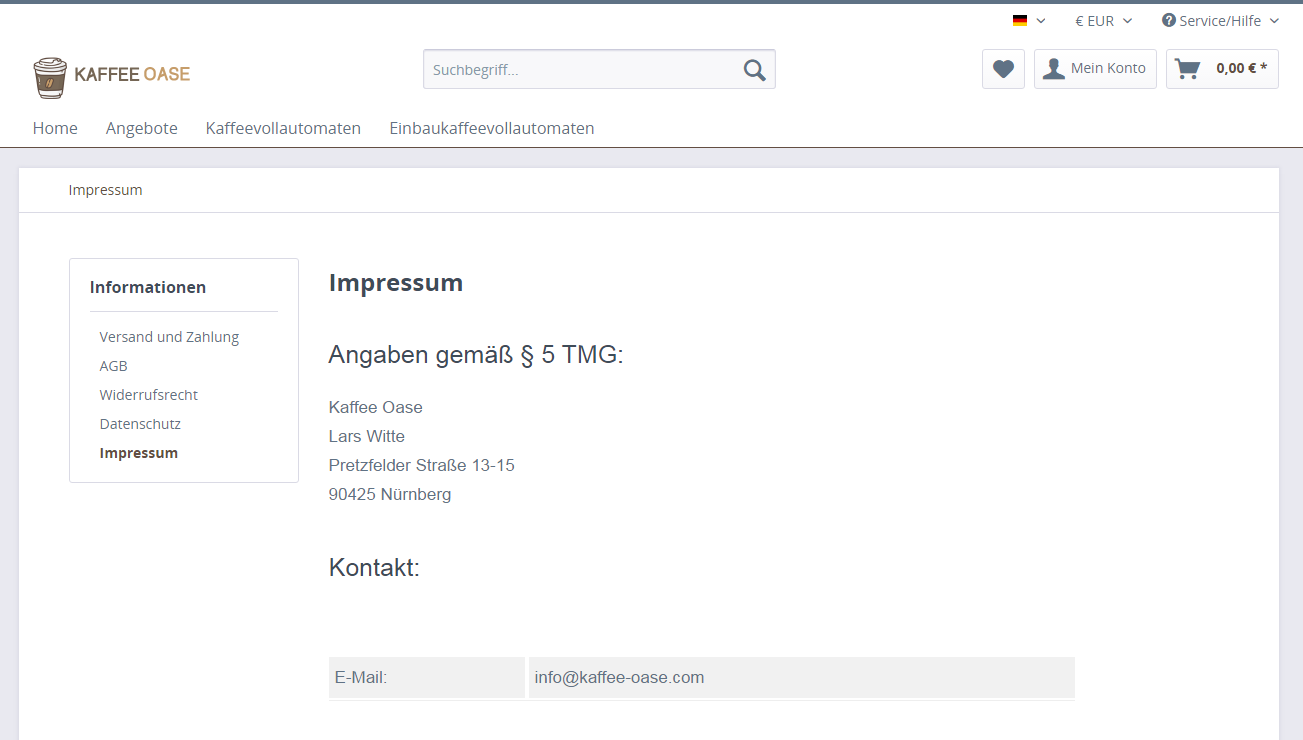The height and width of the screenshot is (740, 1303).
Task: Open the wishlist heart icon
Action: [1003, 69]
